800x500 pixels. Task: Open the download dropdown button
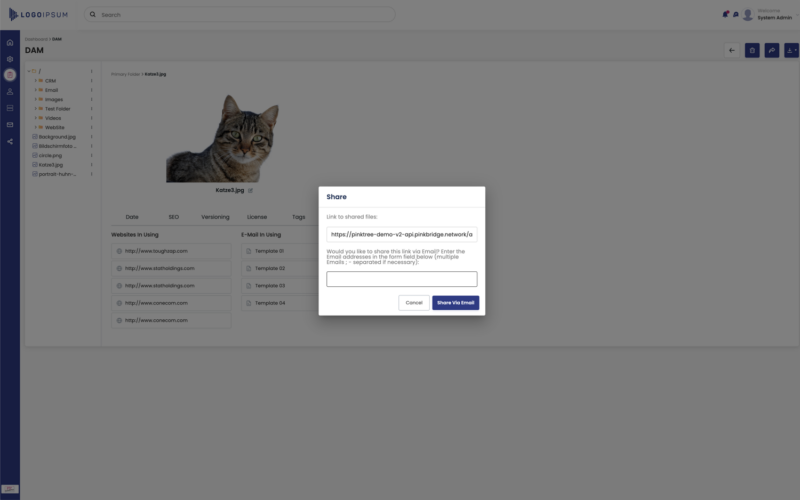point(791,50)
